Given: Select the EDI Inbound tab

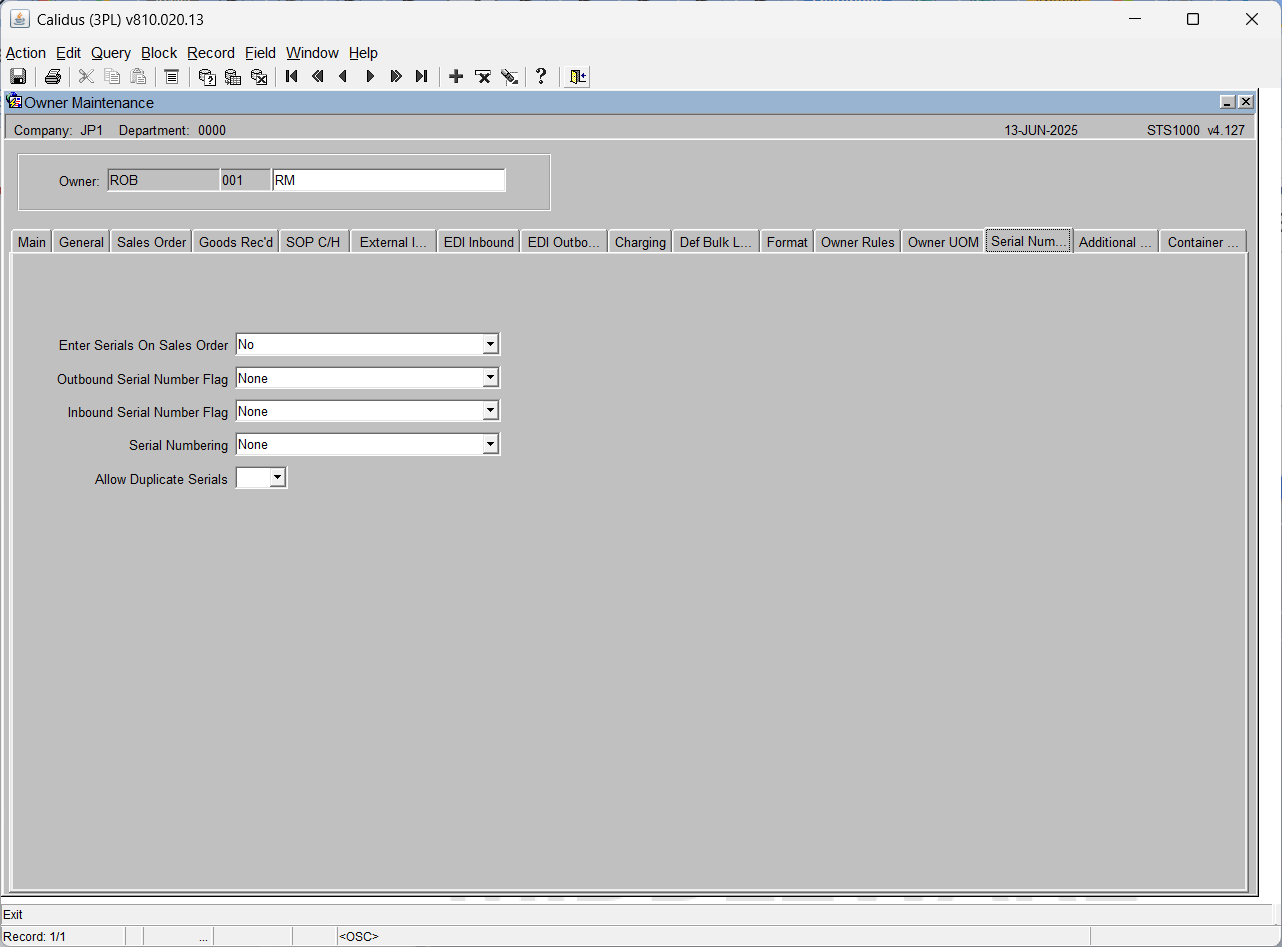Looking at the screenshot, I should (479, 242).
